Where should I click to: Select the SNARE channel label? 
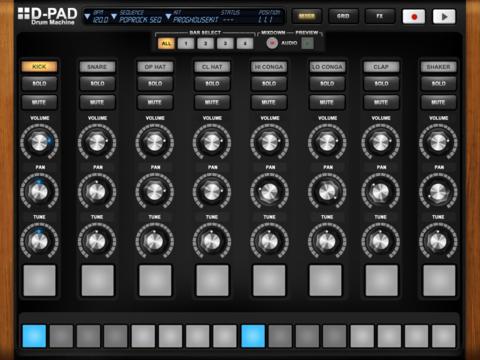[97, 67]
